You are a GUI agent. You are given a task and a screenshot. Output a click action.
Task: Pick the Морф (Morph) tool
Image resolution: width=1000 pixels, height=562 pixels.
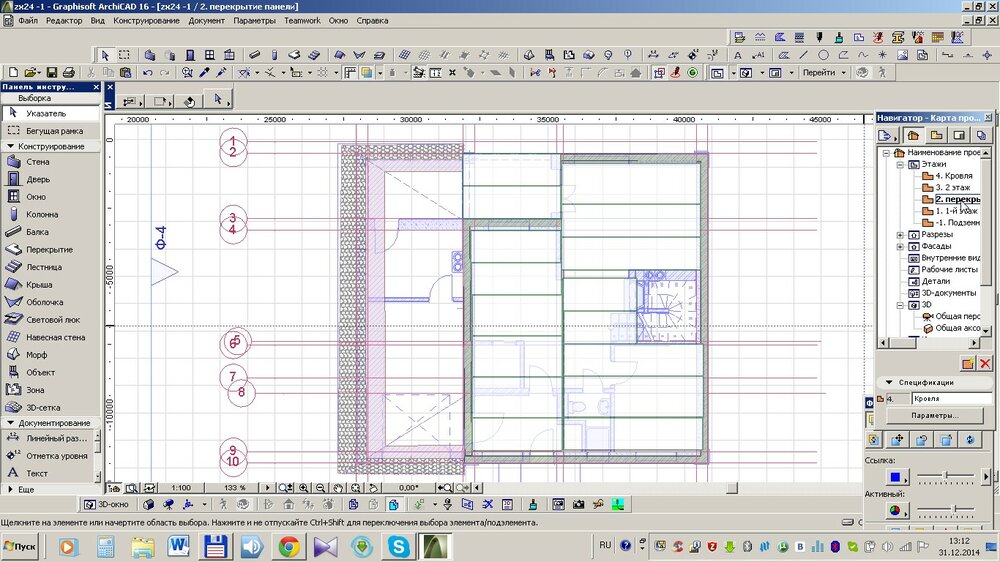point(36,355)
